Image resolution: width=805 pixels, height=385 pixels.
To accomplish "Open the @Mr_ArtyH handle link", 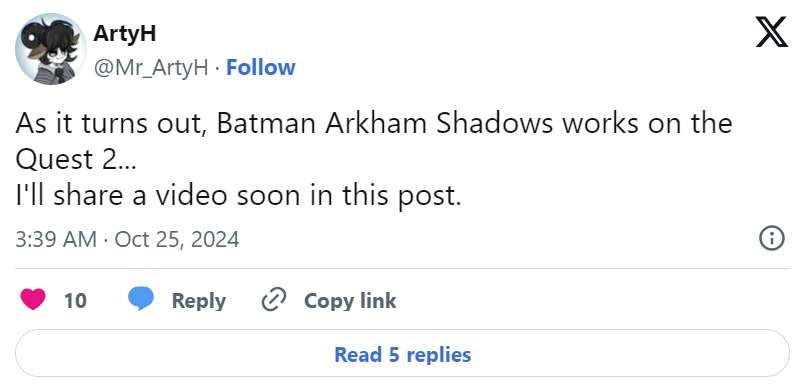I will (x=150, y=68).
